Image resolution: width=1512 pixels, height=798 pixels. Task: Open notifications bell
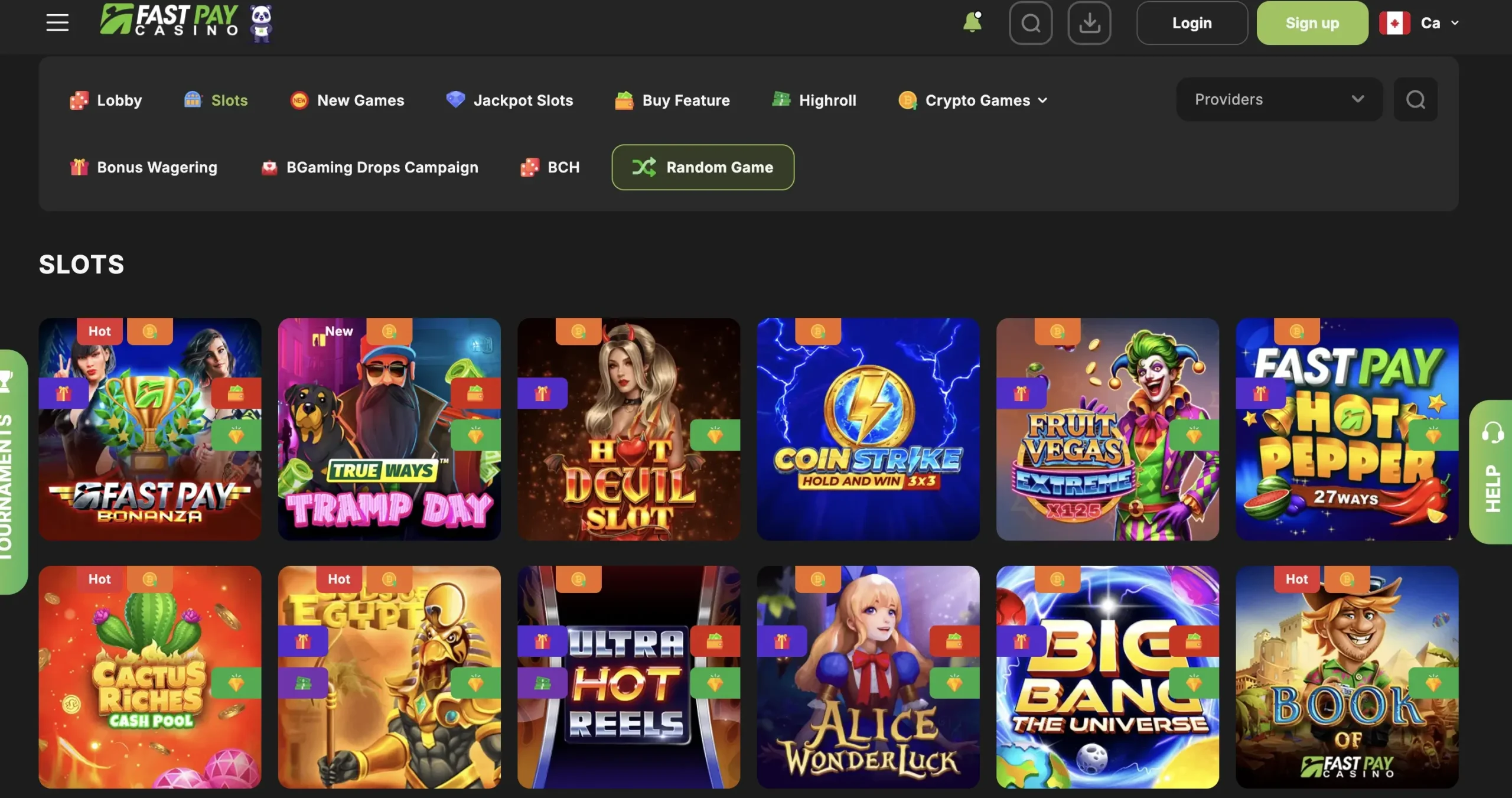972,22
